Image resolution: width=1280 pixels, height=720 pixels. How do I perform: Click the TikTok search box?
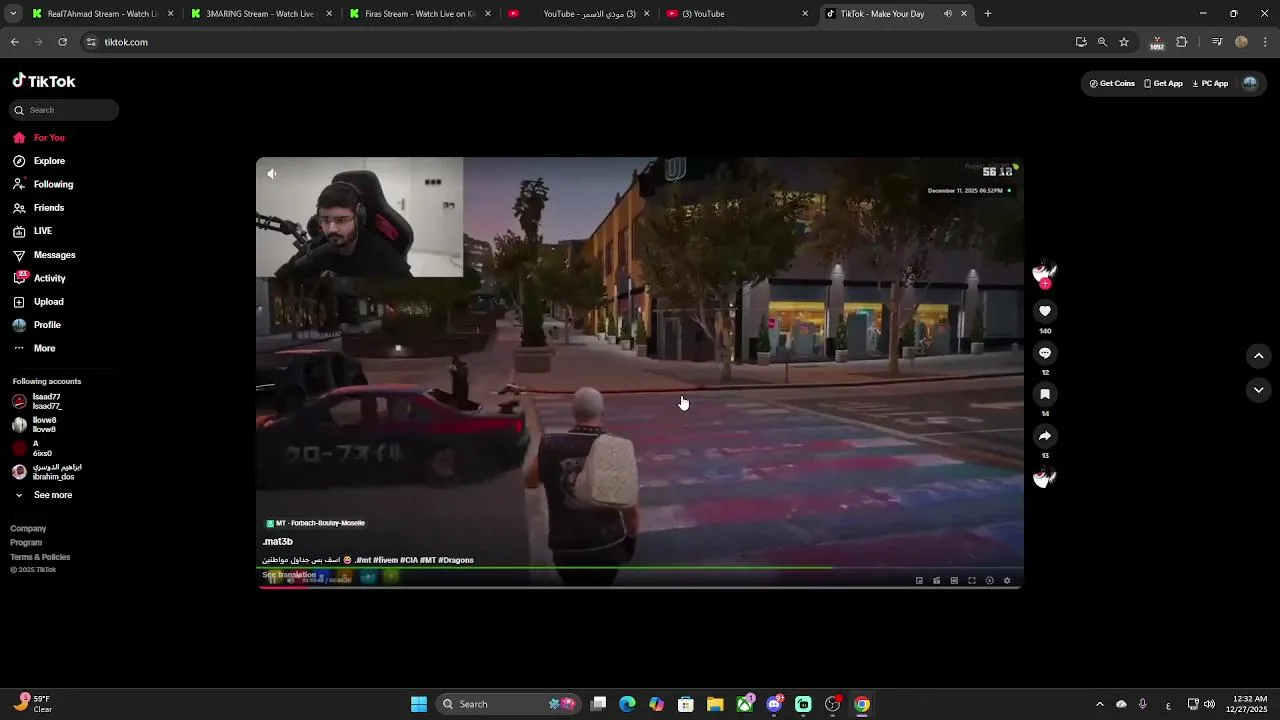point(64,110)
